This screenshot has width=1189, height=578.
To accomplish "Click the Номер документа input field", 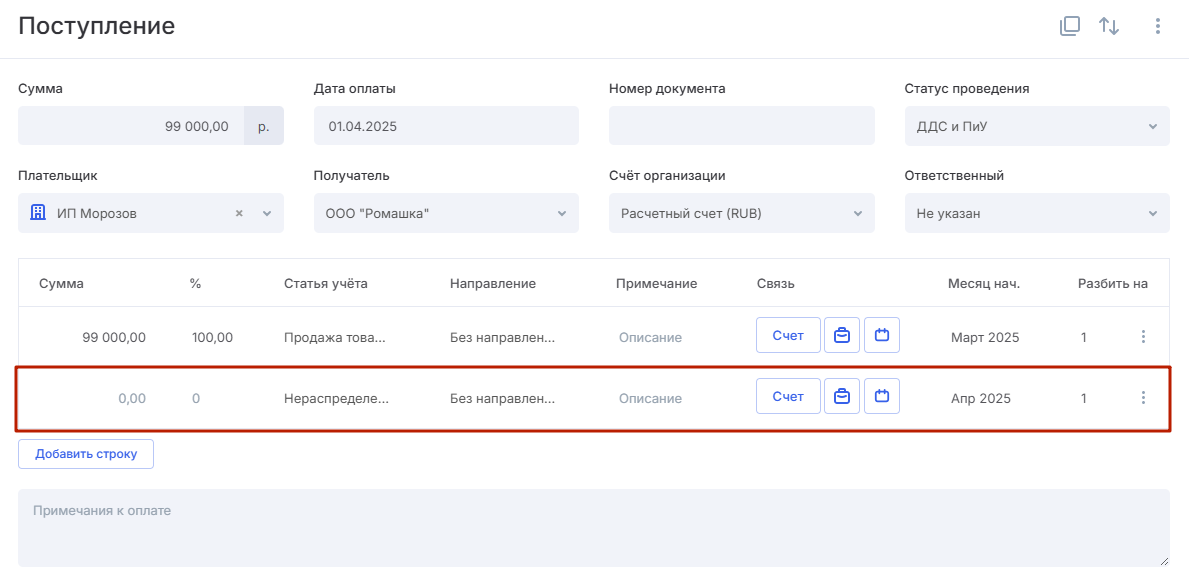I will pyautogui.click(x=742, y=126).
